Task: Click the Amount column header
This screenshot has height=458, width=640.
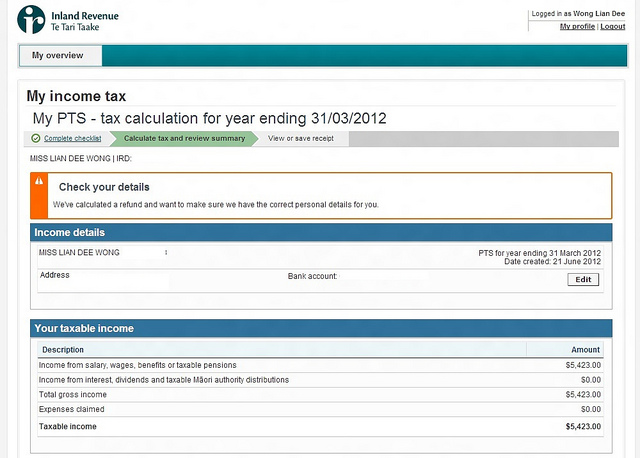Action: tap(585, 350)
